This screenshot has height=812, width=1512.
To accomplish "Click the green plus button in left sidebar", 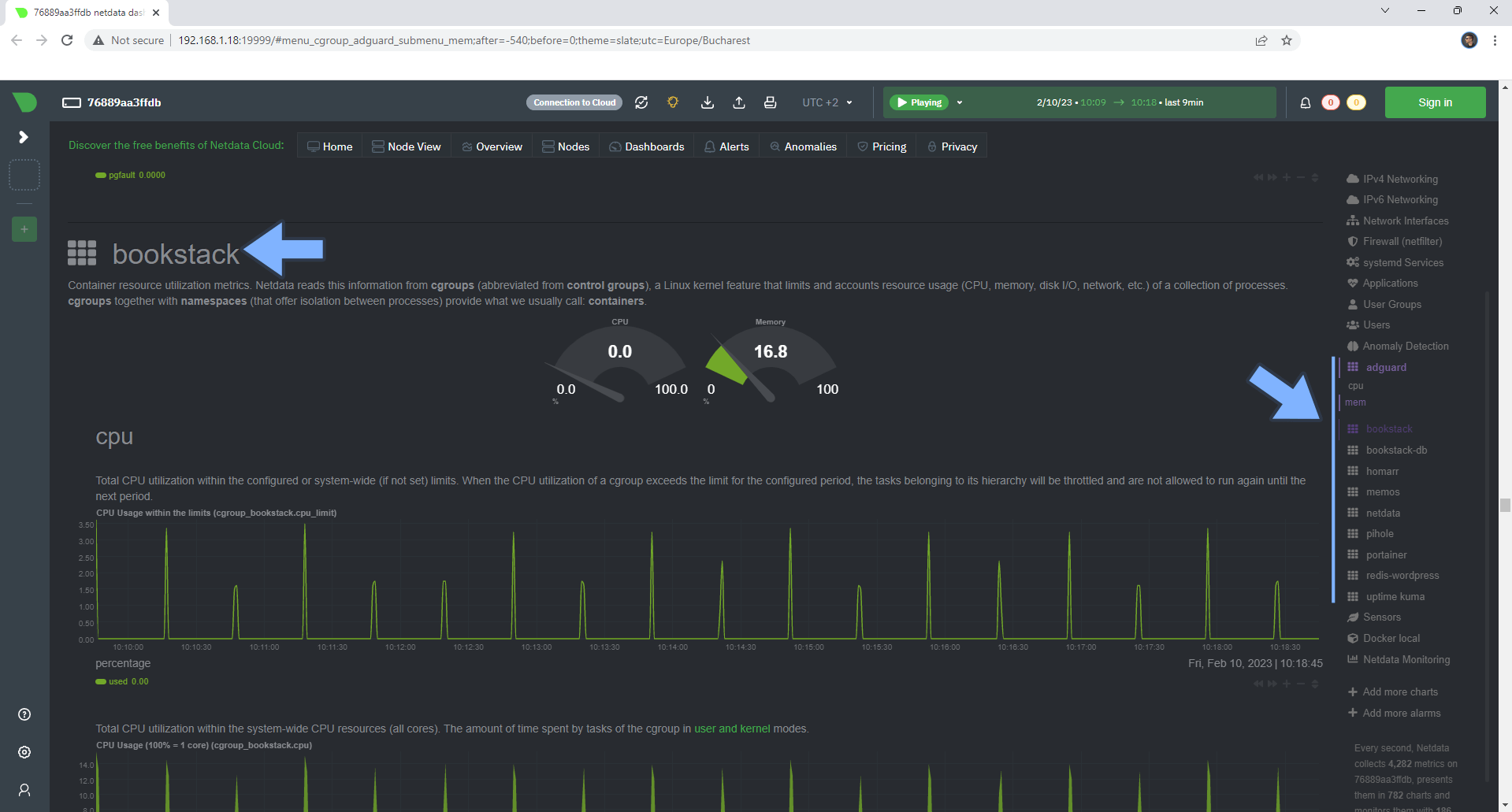I will 24,229.
